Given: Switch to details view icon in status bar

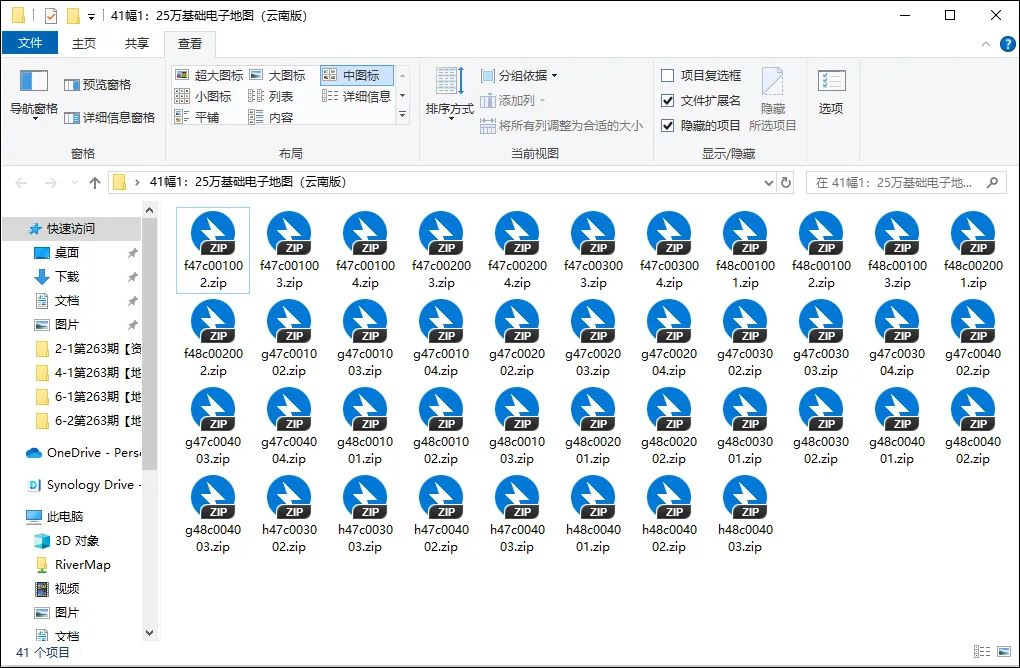Looking at the screenshot, I should [982, 651].
